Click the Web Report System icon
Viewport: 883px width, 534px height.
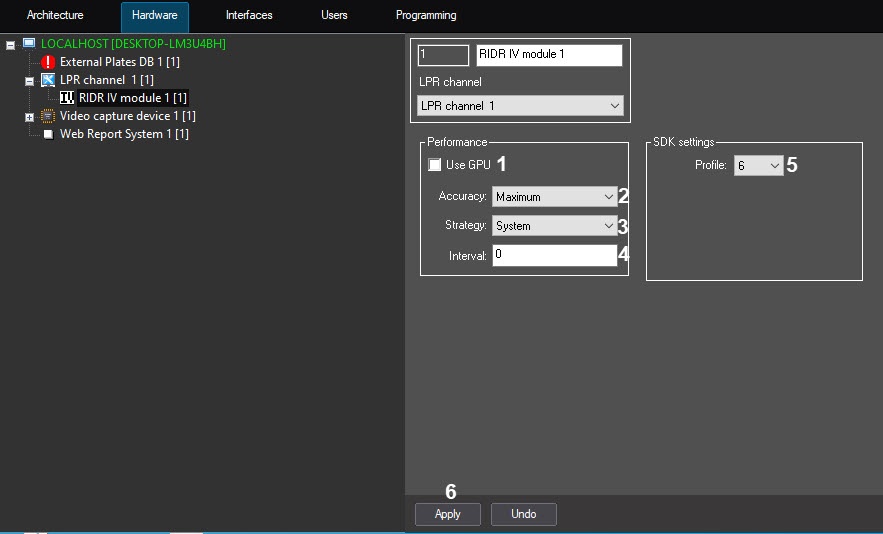[x=48, y=134]
